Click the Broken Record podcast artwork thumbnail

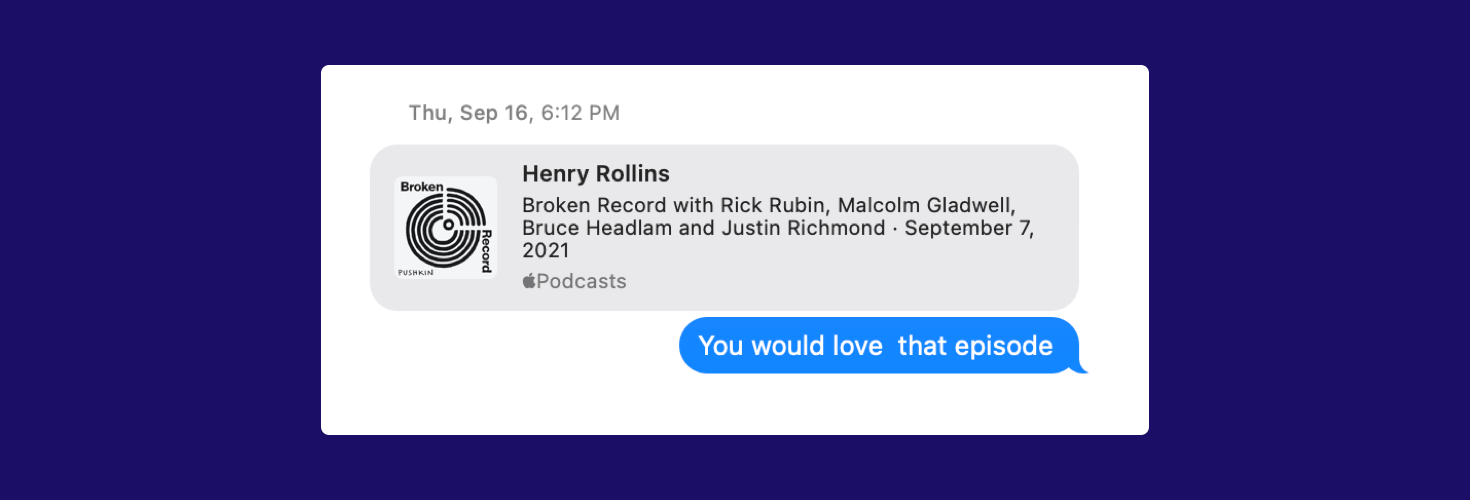click(446, 227)
